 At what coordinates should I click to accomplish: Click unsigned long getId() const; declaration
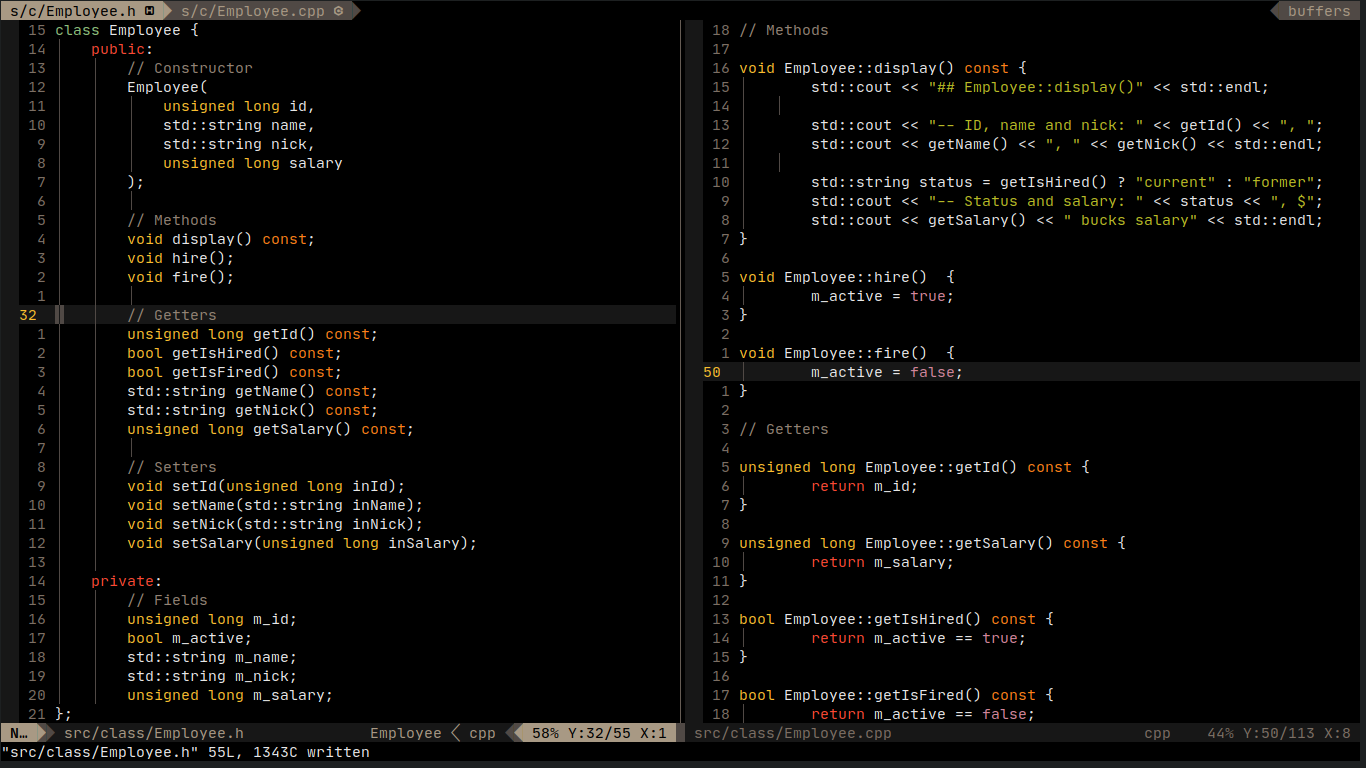[253, 334]
